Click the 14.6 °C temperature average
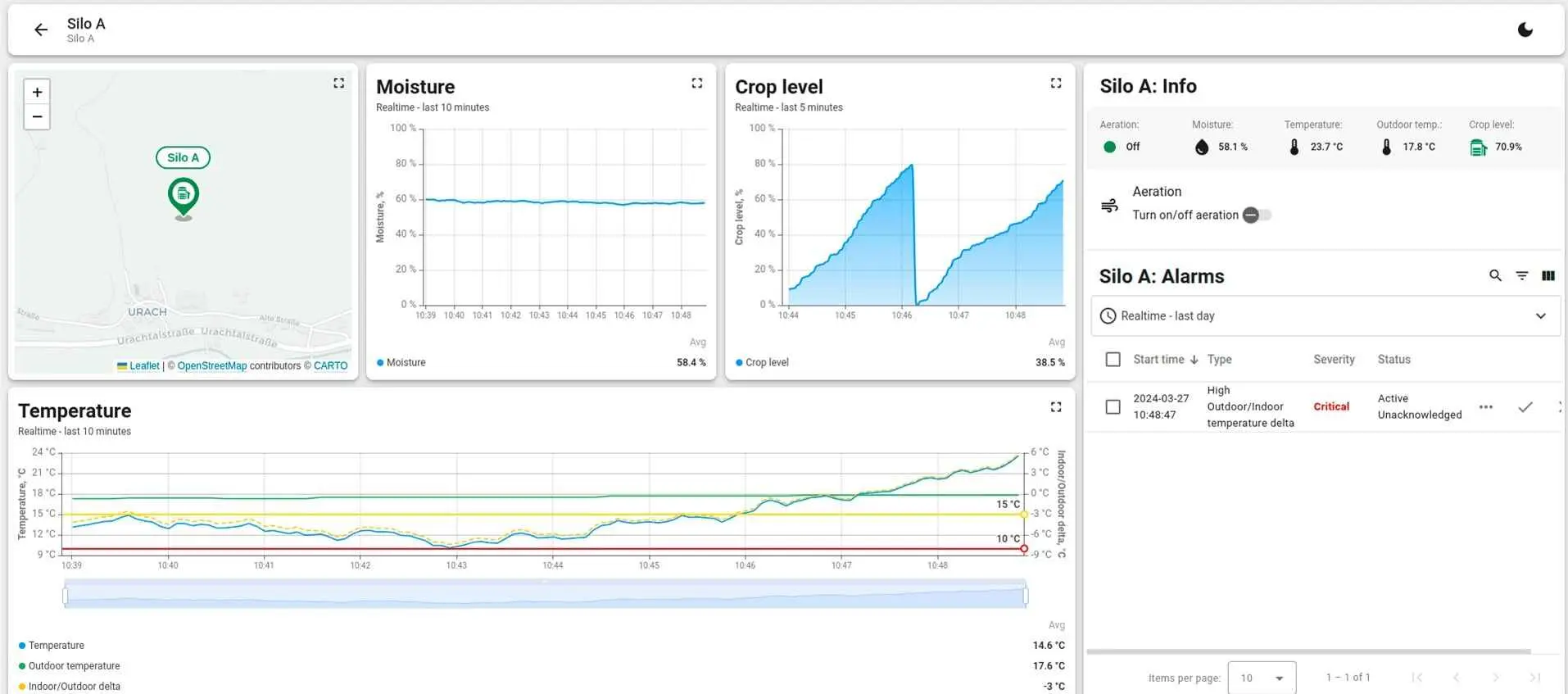1568x694 pixels. 1049,646
